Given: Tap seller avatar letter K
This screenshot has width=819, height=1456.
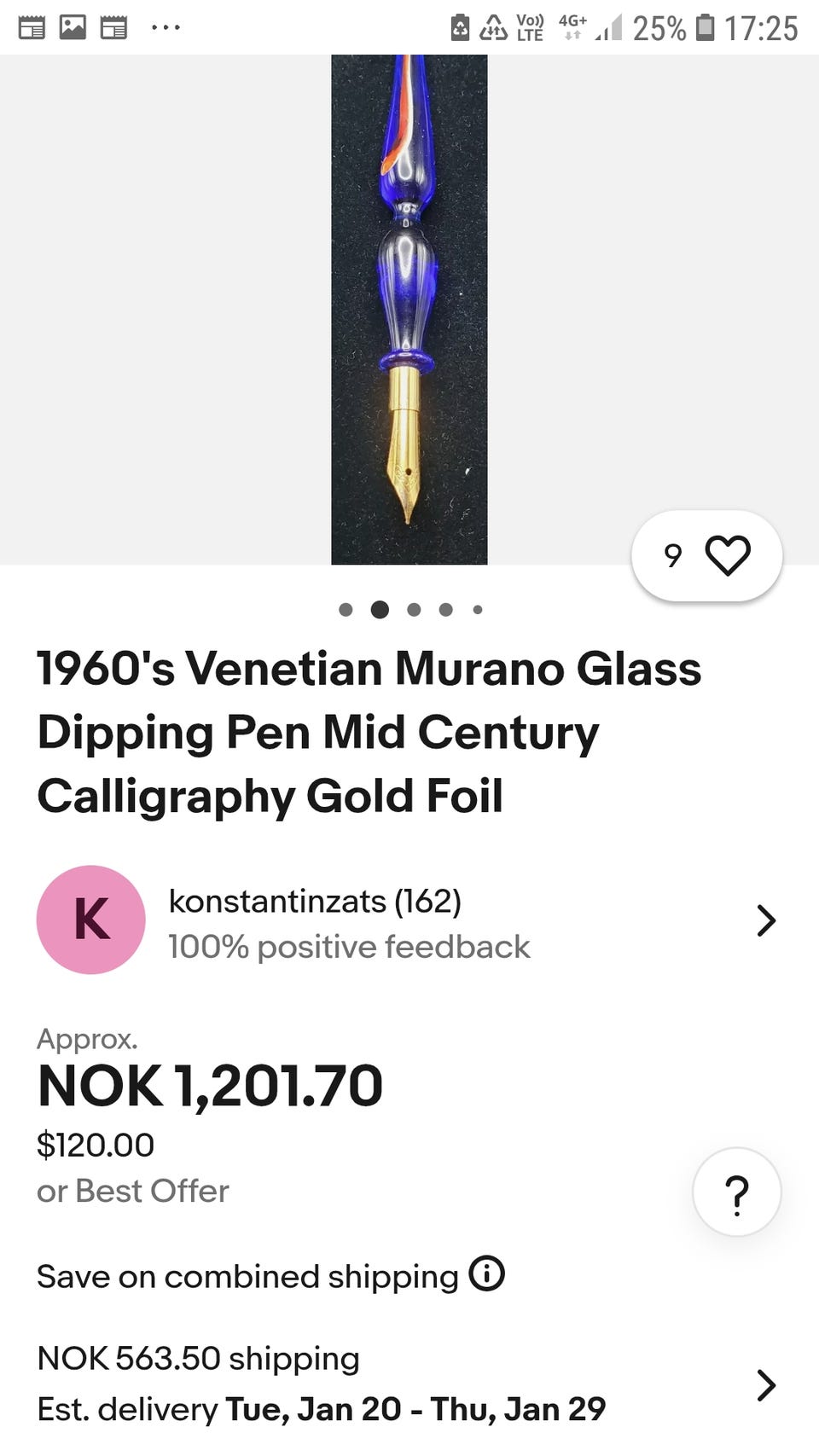Looking at the screenshot, I should point(91,919).
